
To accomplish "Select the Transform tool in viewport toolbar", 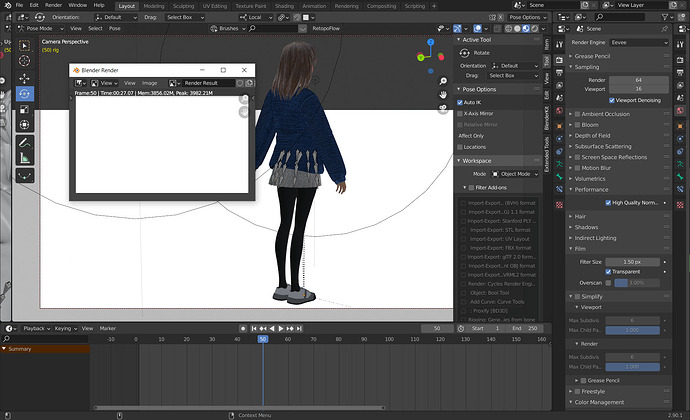I will point(24,125).
